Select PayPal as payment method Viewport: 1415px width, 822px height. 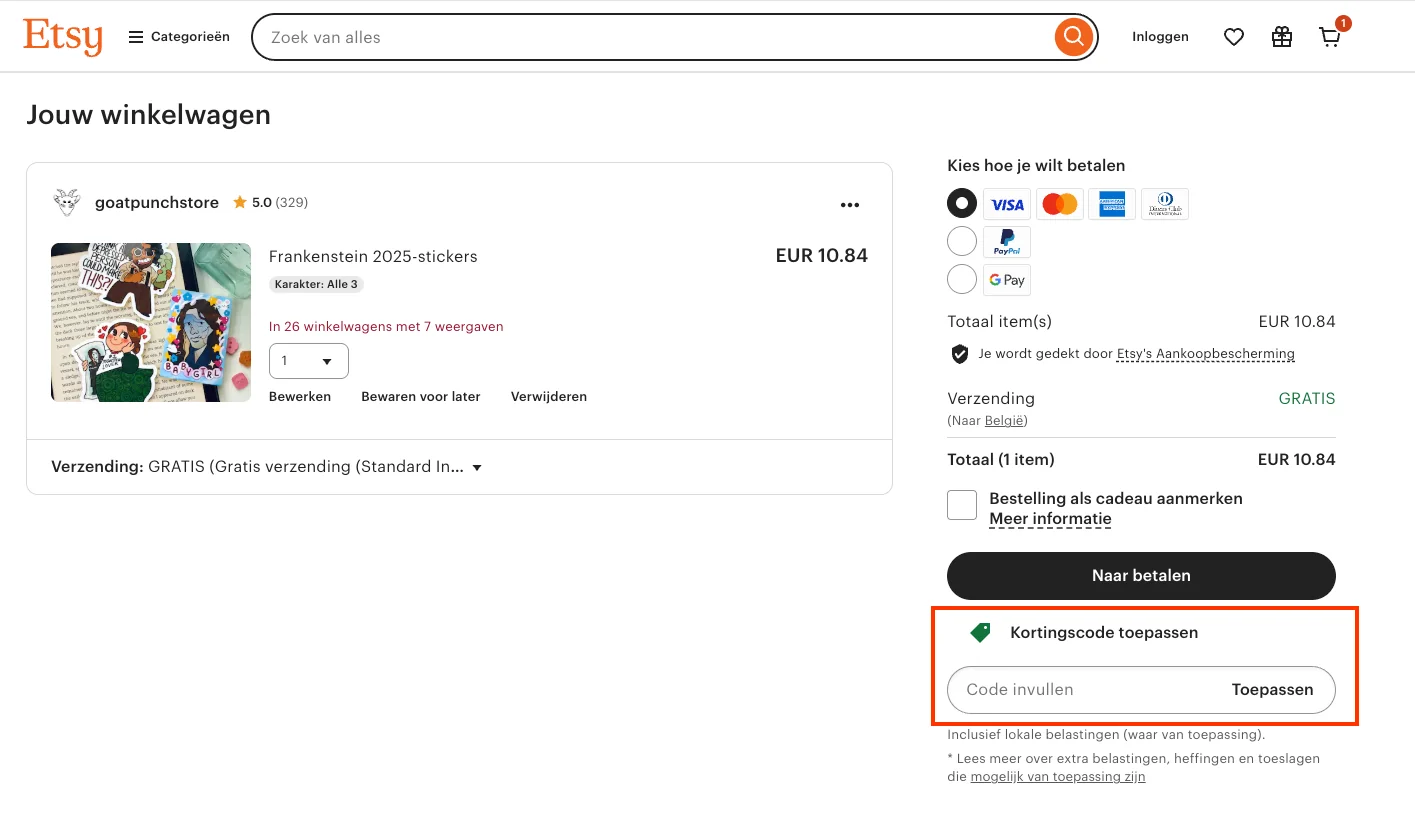coord(961,241)
